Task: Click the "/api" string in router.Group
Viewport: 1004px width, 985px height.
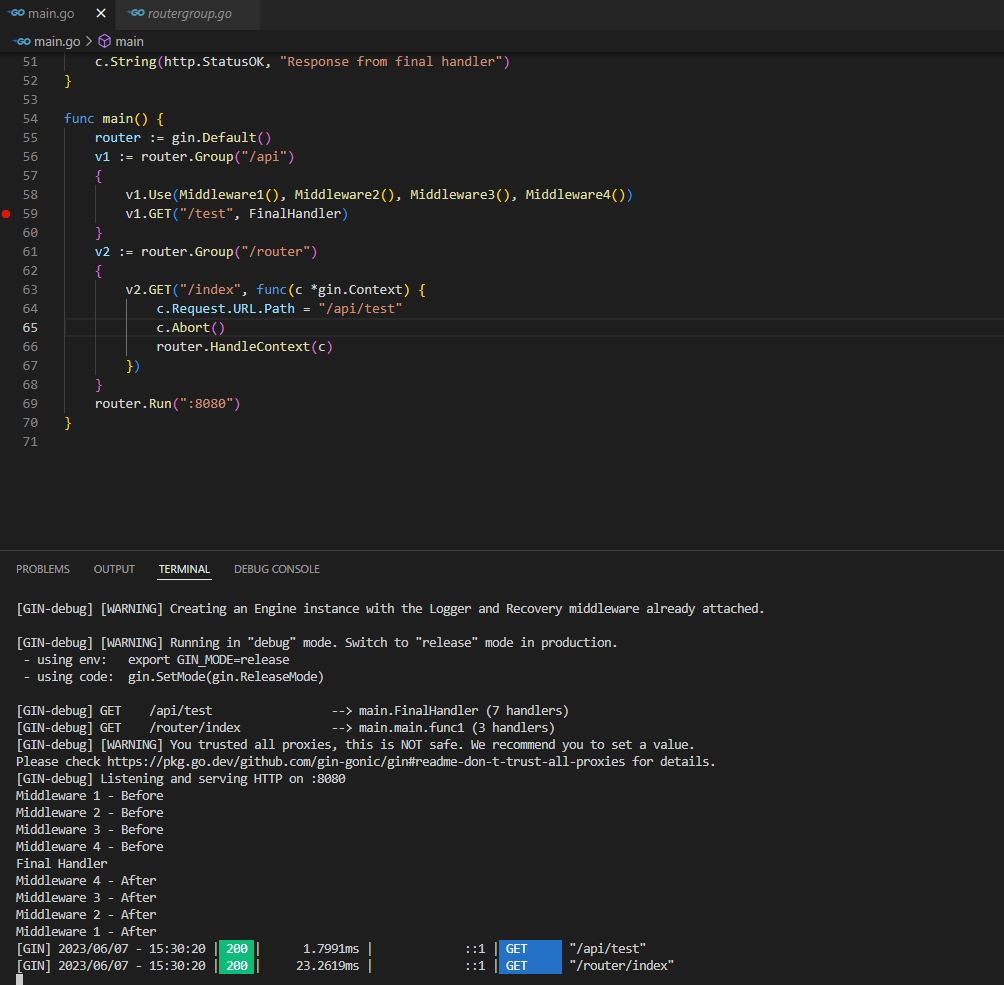Action: coord(264,157)
